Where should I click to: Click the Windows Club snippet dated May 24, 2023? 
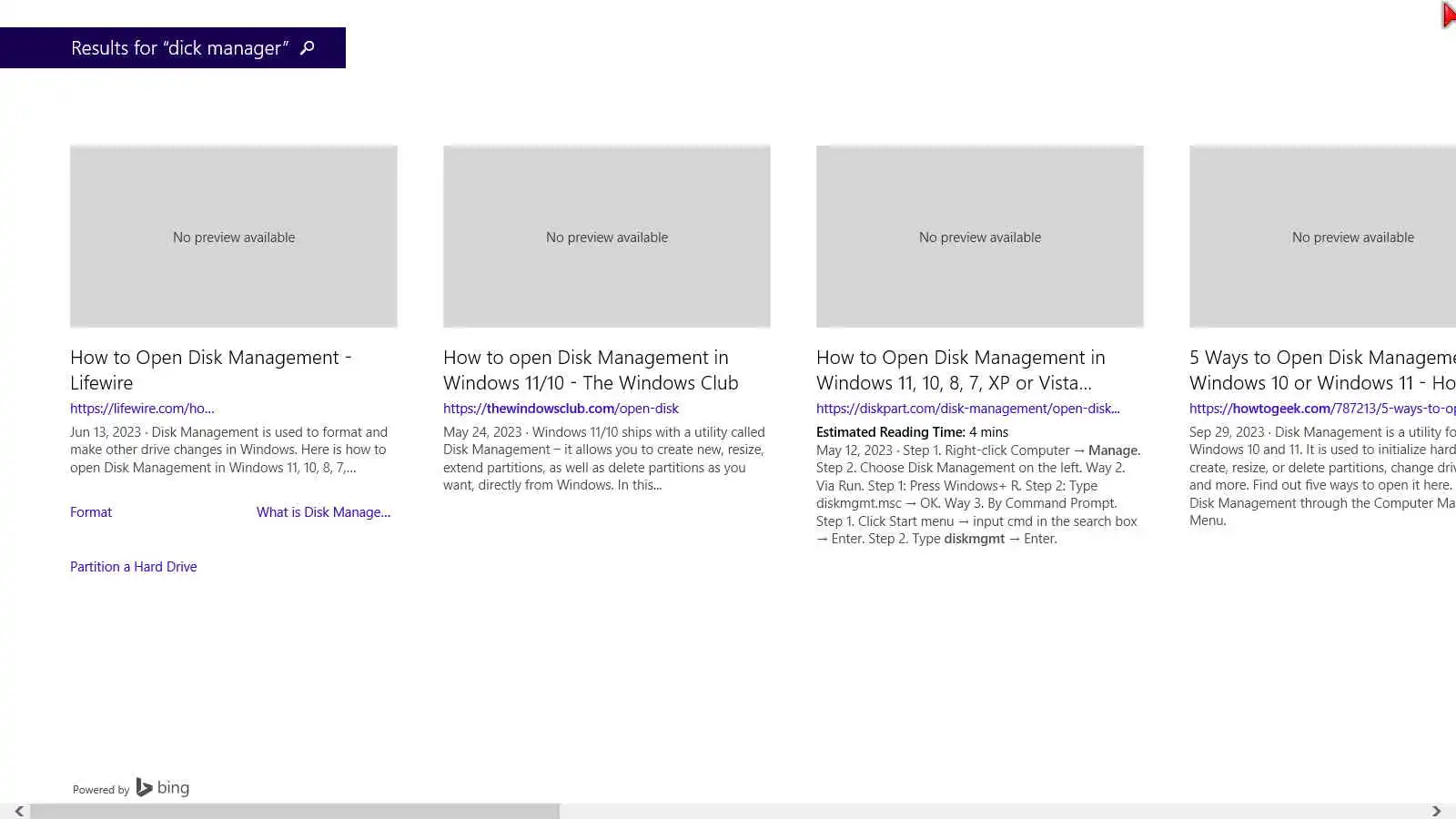[x=604, y=459]
